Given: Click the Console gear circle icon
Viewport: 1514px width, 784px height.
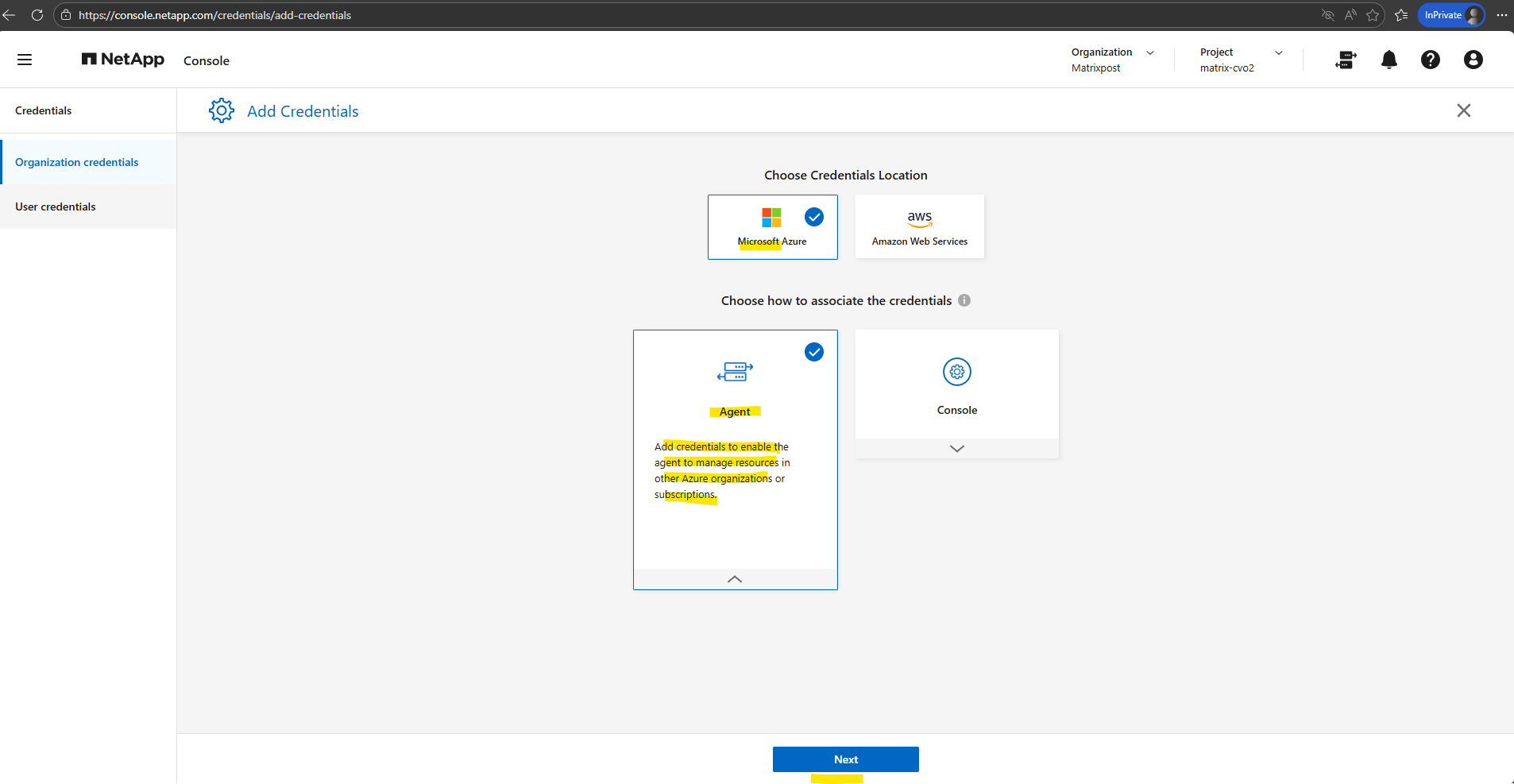Looking at the screenshot, I should [957, 372].
